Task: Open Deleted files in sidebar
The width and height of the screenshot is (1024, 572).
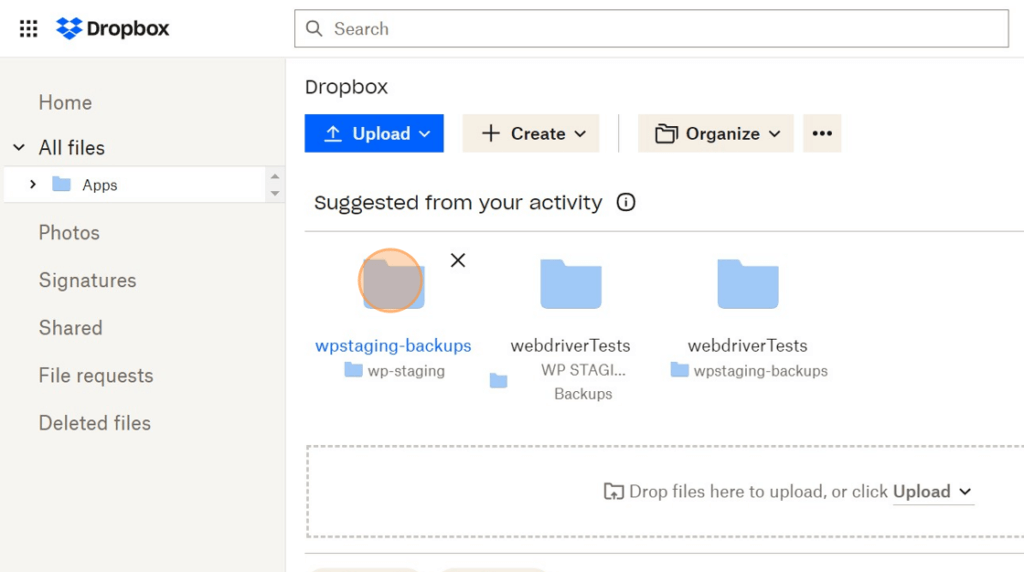Action: point(95,423)
